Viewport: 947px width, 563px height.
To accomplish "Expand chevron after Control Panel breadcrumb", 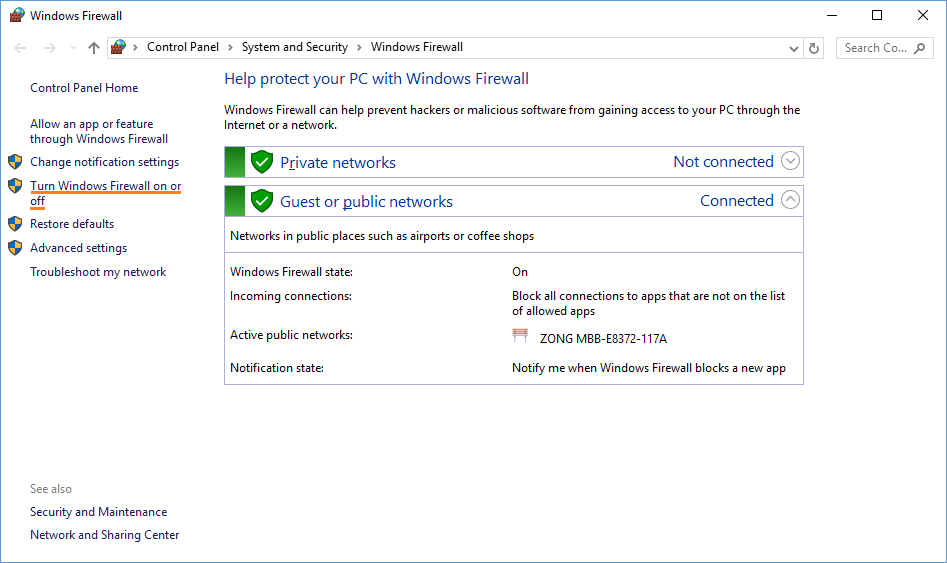I will click(x=230, y=47).
